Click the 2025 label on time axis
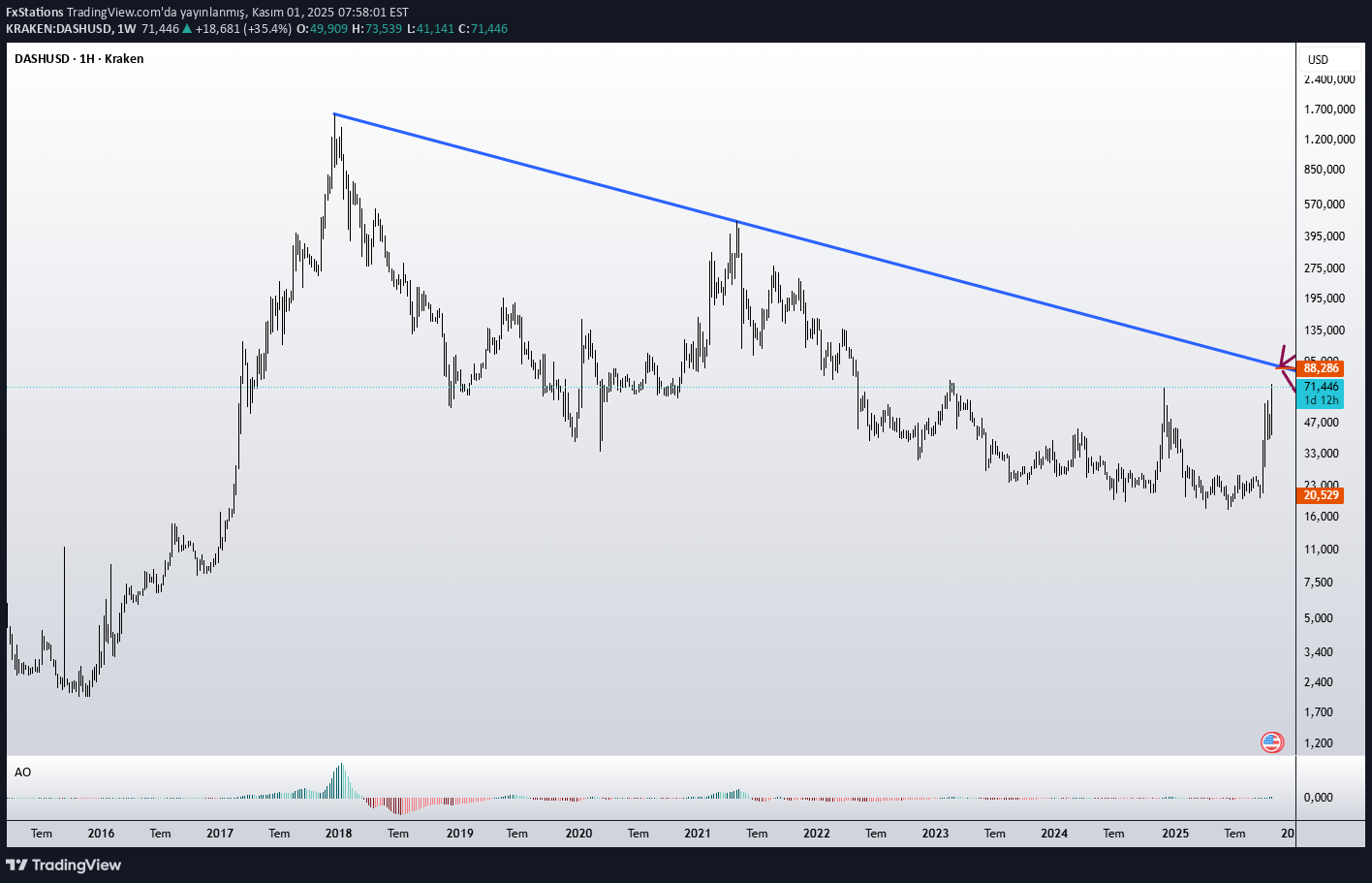This screenshot has width=1372, height=883. tap(1174, 834)
